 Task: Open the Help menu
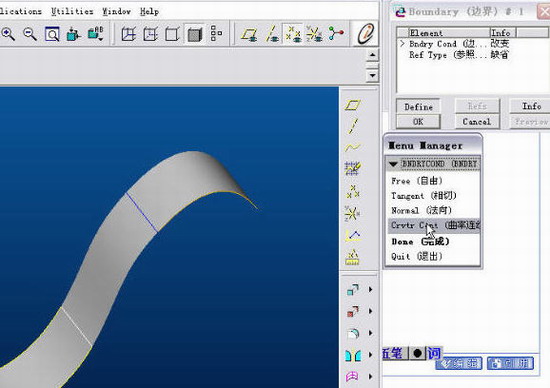pyautogui.click(x=149, y=12)
